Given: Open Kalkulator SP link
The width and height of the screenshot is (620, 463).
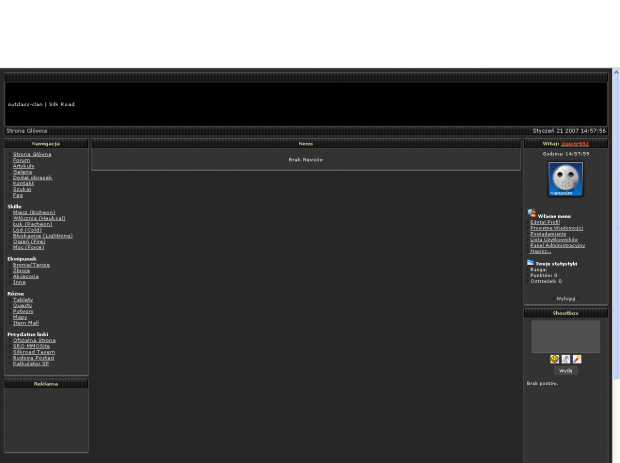Looking at the screenshot, I should click(x=31, y=363).
